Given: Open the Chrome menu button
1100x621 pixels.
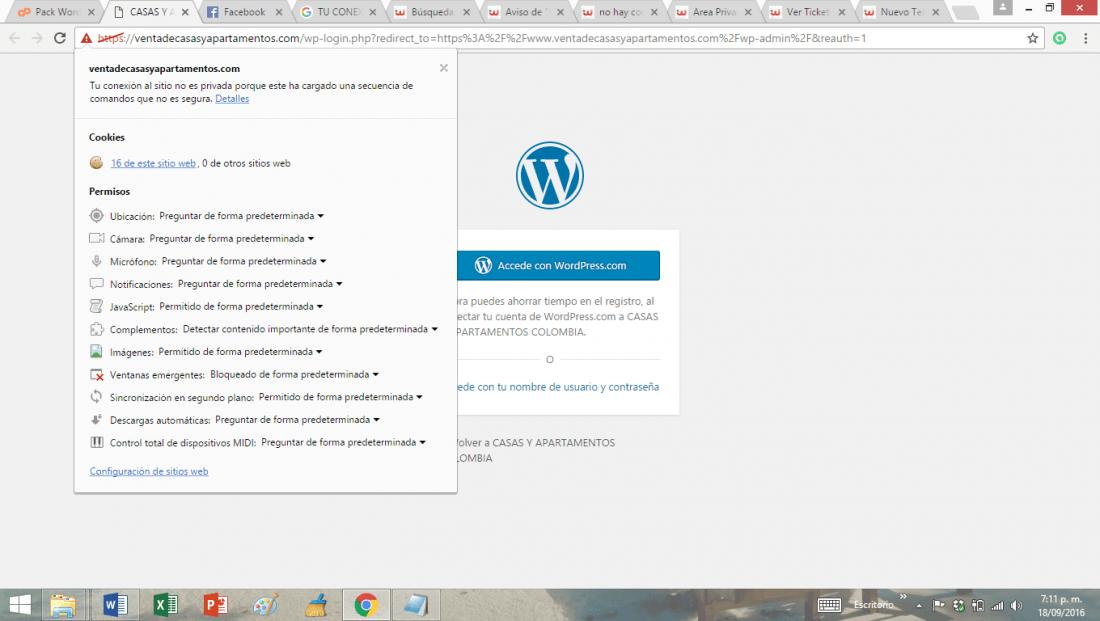Looking at the screenshot, I should tap(1085, 38).
